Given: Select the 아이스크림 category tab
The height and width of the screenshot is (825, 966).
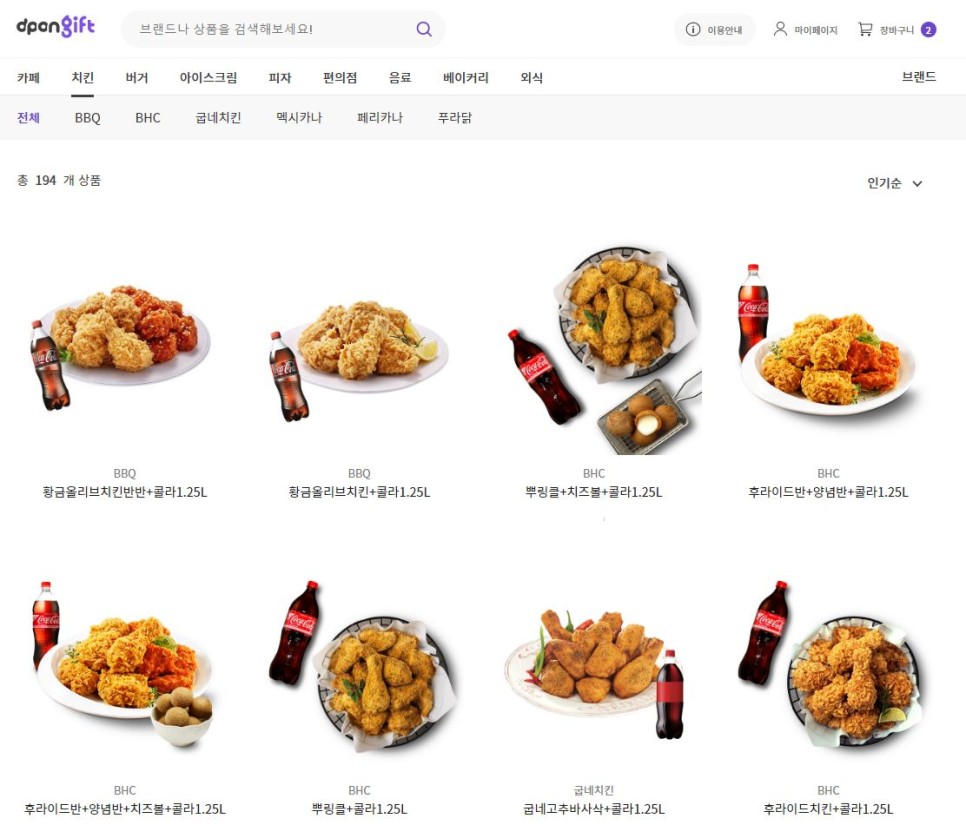Looking at the screenshot, I should 208,78.
